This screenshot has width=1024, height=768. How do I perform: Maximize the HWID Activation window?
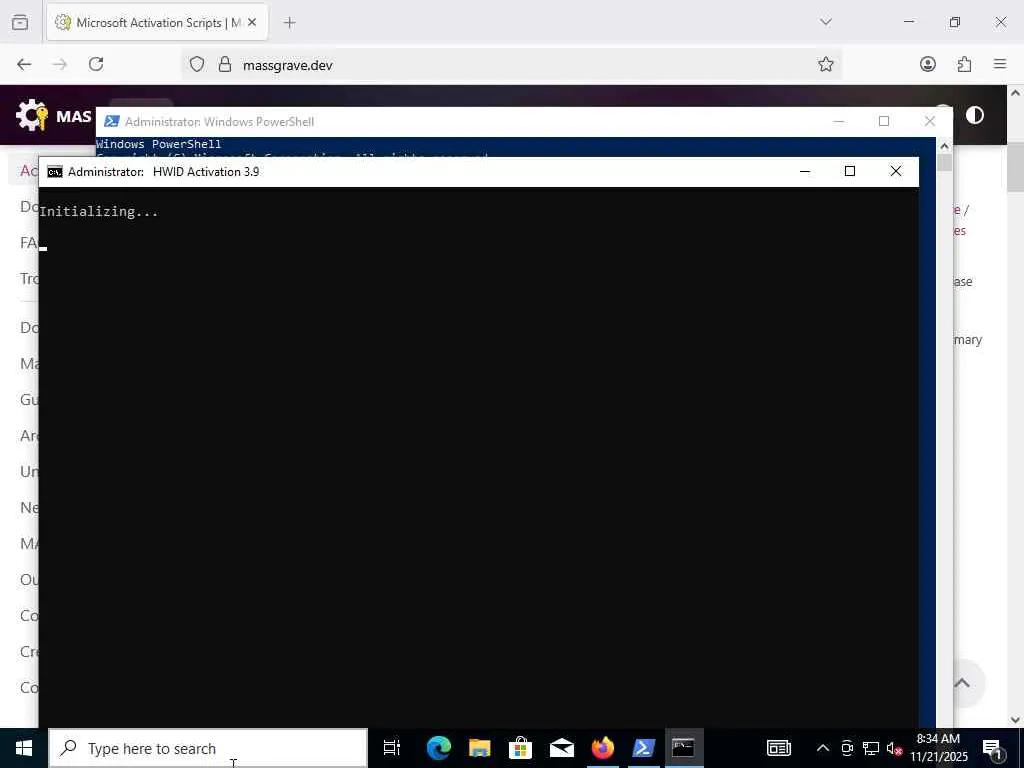pos(850,171)
